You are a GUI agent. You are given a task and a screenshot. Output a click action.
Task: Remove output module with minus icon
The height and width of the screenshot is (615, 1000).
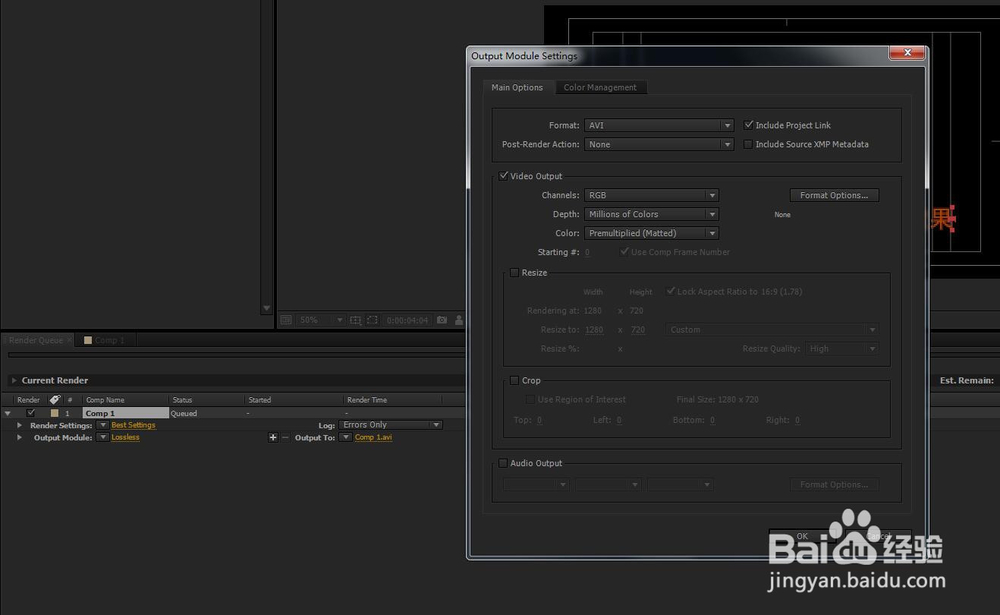tap(285, 438)
